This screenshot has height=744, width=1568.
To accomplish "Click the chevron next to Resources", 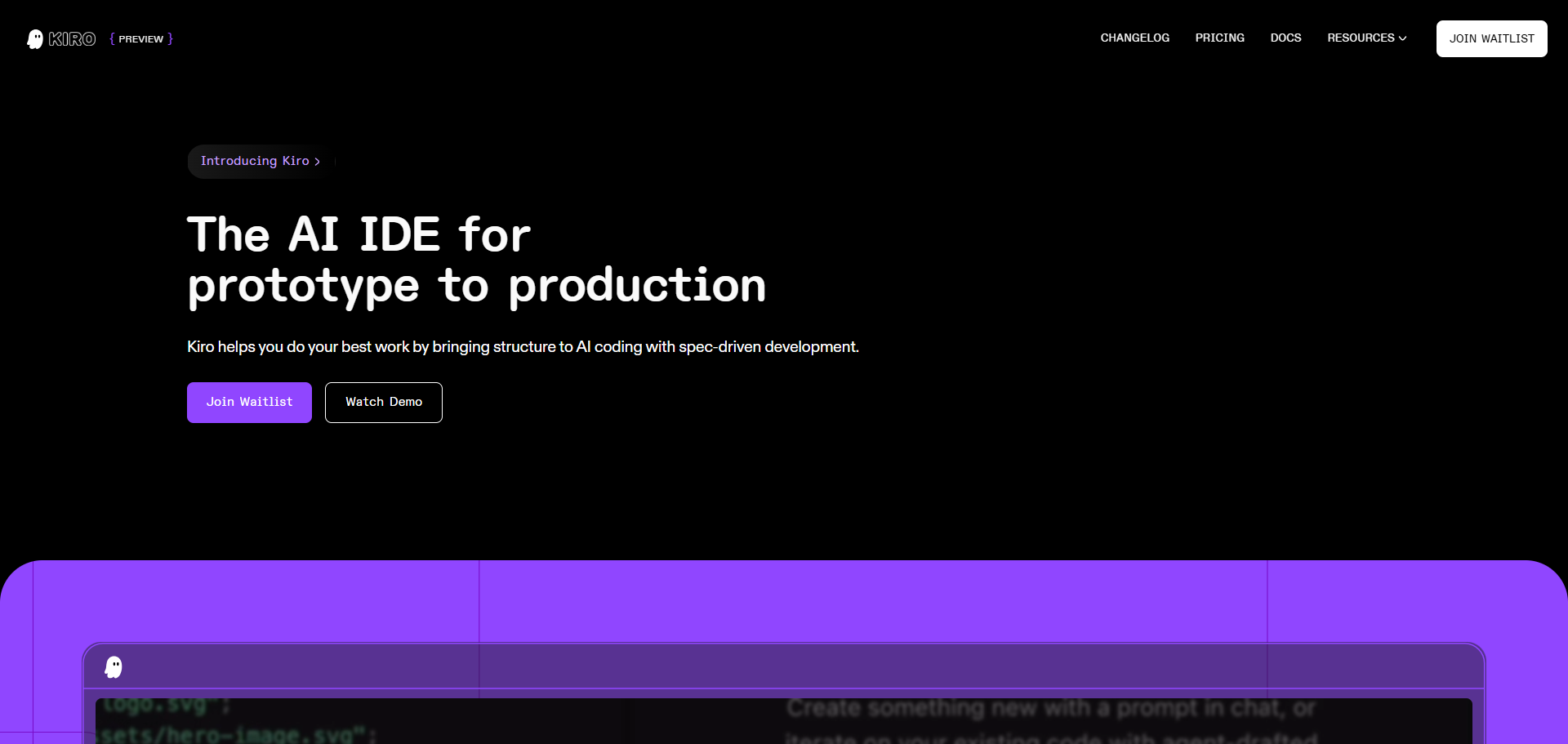I will click(1402, 38).
